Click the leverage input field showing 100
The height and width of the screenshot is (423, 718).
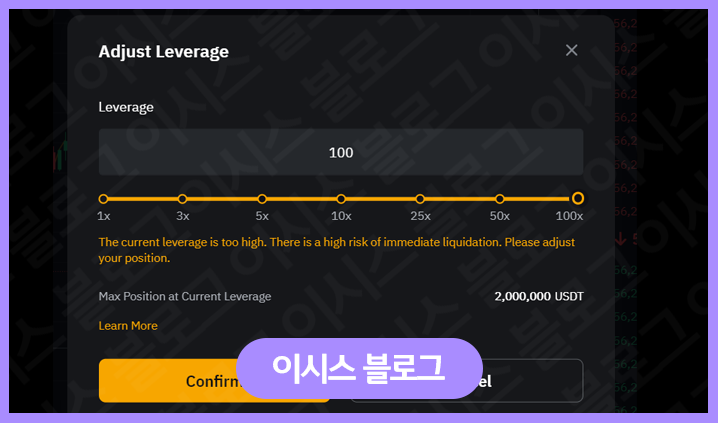pos(341,152)
